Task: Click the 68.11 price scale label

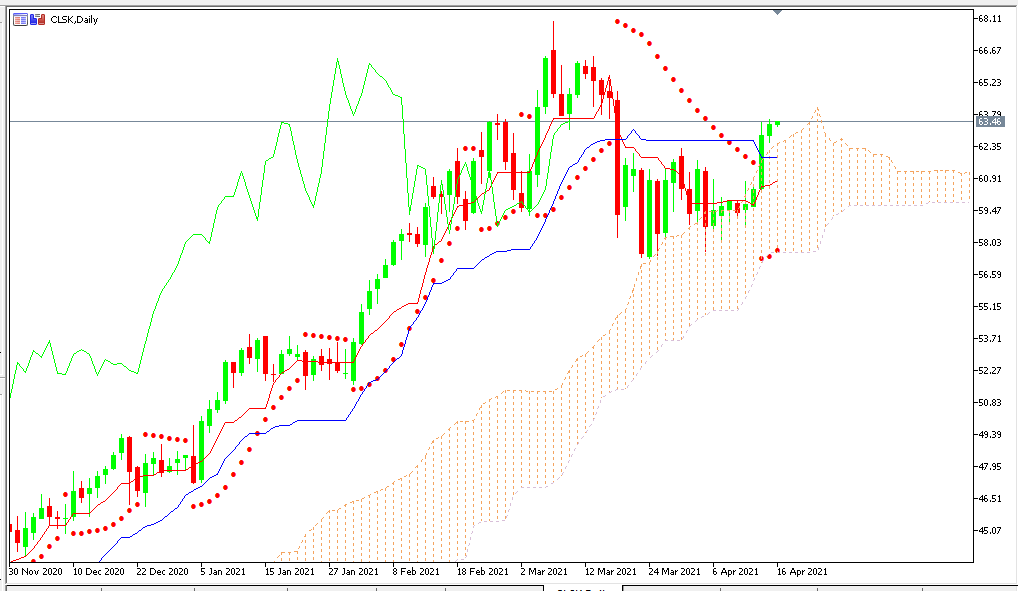Action: [989, 19]
